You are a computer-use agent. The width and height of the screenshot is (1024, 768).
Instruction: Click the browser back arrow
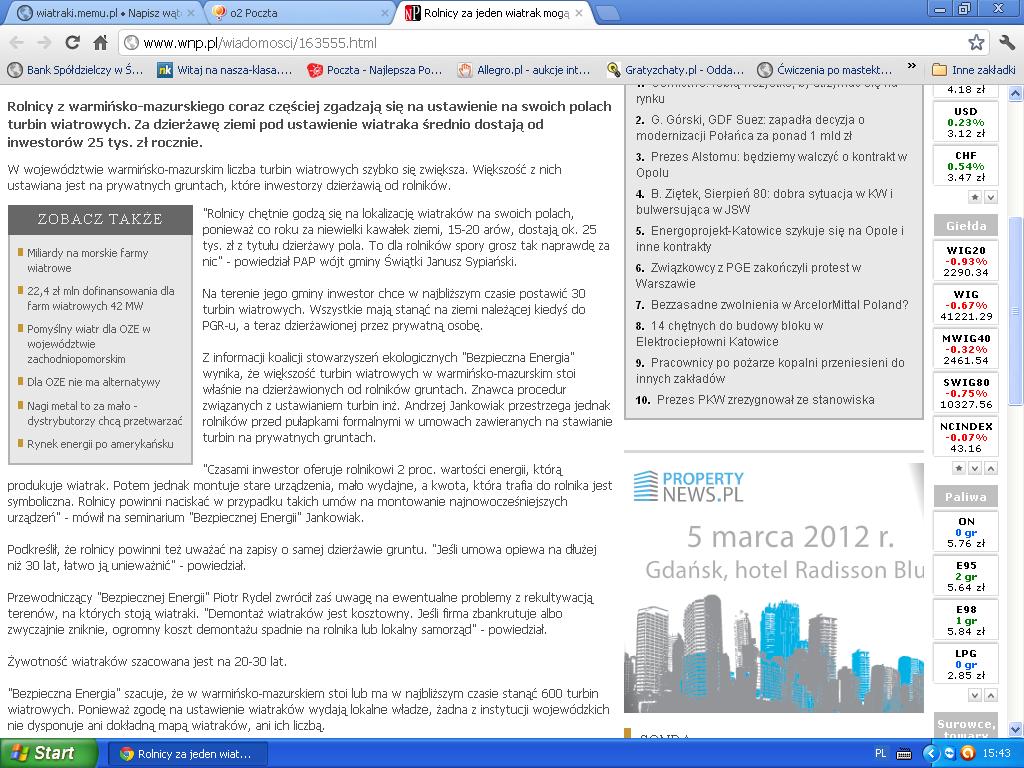[x=17, y=43]
